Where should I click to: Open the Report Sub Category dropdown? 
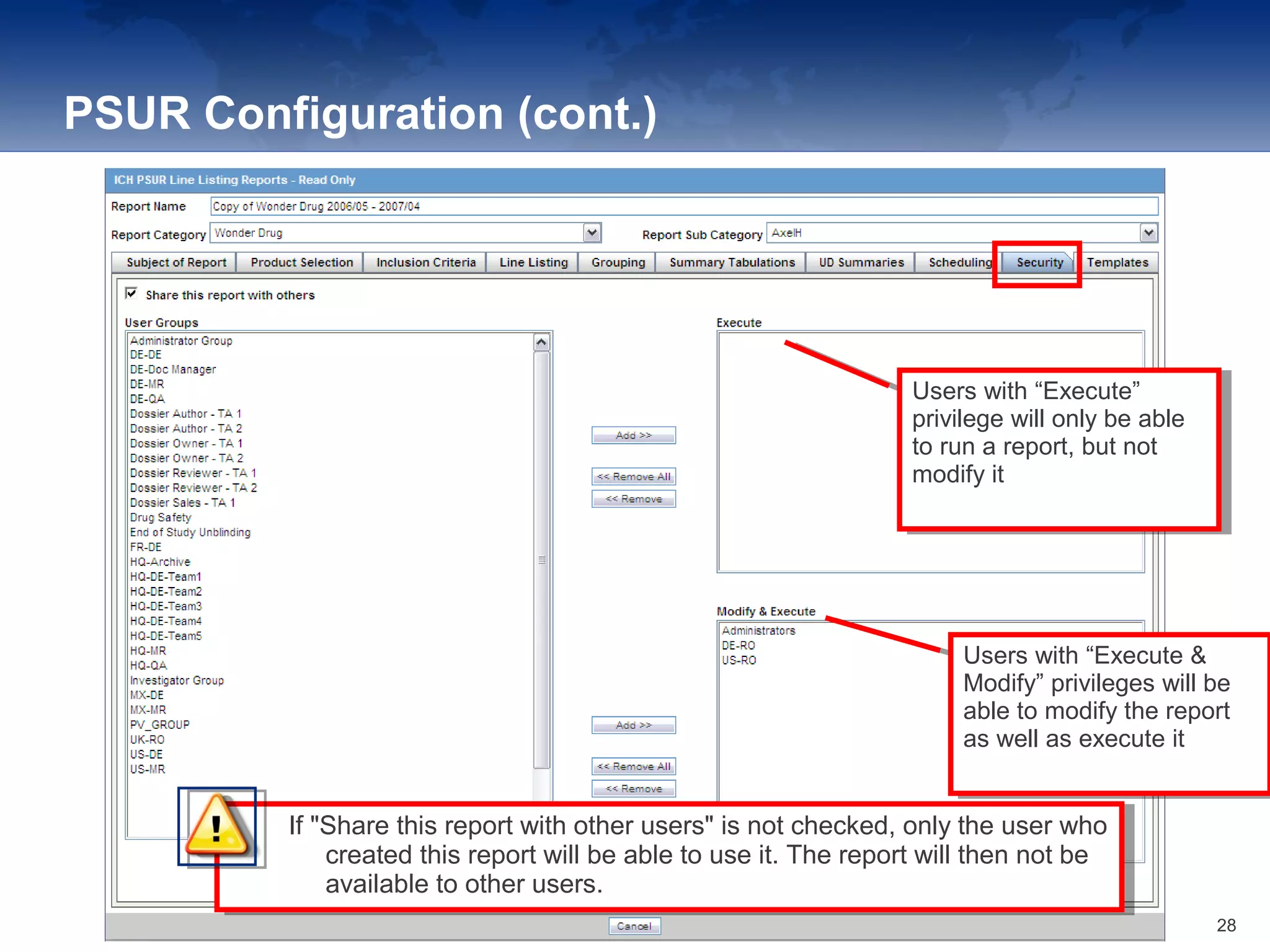[x=1148, y=232]
